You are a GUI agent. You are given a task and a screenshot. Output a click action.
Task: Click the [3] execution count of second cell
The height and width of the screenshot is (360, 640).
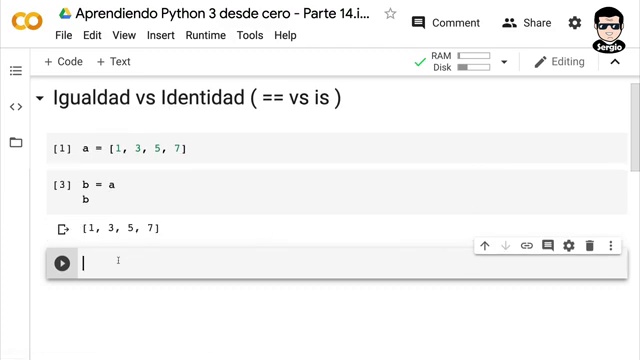[62, 185]
